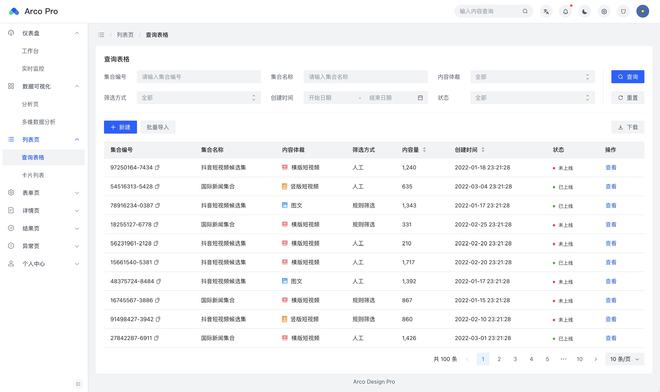Open the 状态 filter dropdown
The image size is (660, 392).
click(x=532, y=98)
